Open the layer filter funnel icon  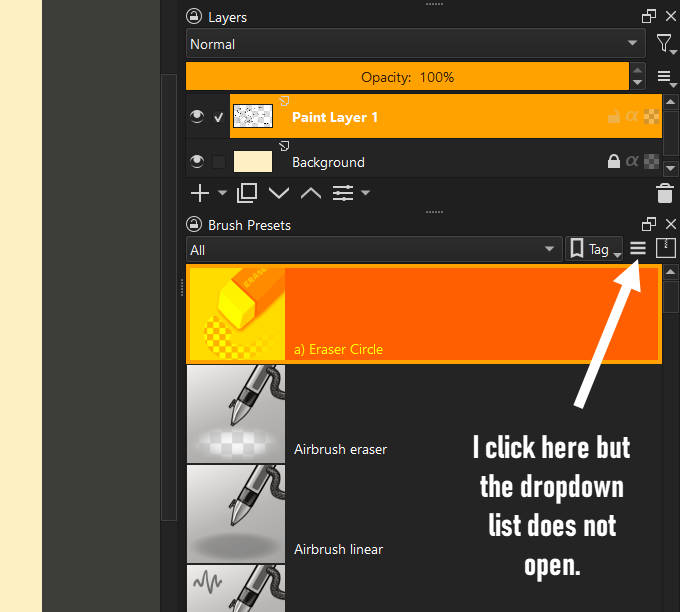tap(664, 43)
